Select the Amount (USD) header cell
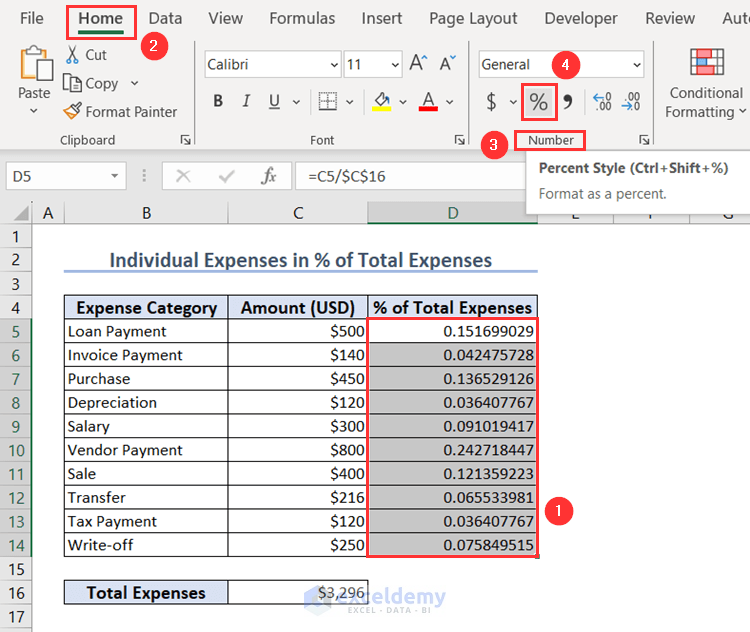 pyautogui.click(x=298, y=307)
